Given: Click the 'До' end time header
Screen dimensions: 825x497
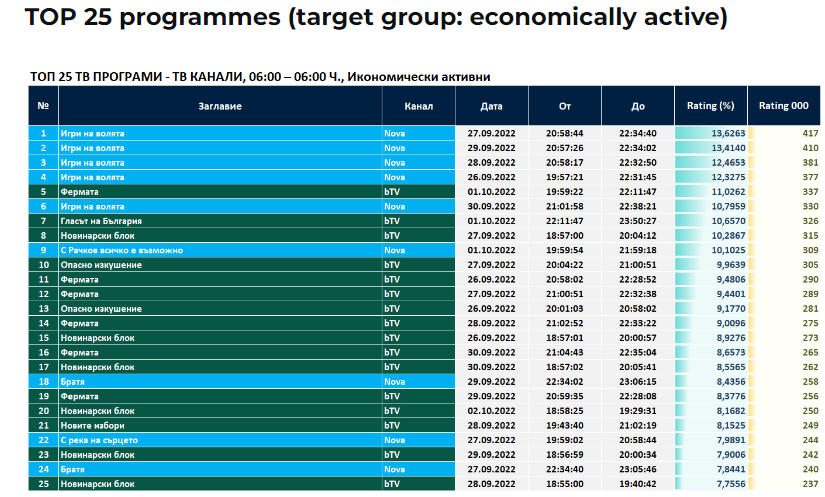Looking at the screenshot, I should click(x=638, y=106).
